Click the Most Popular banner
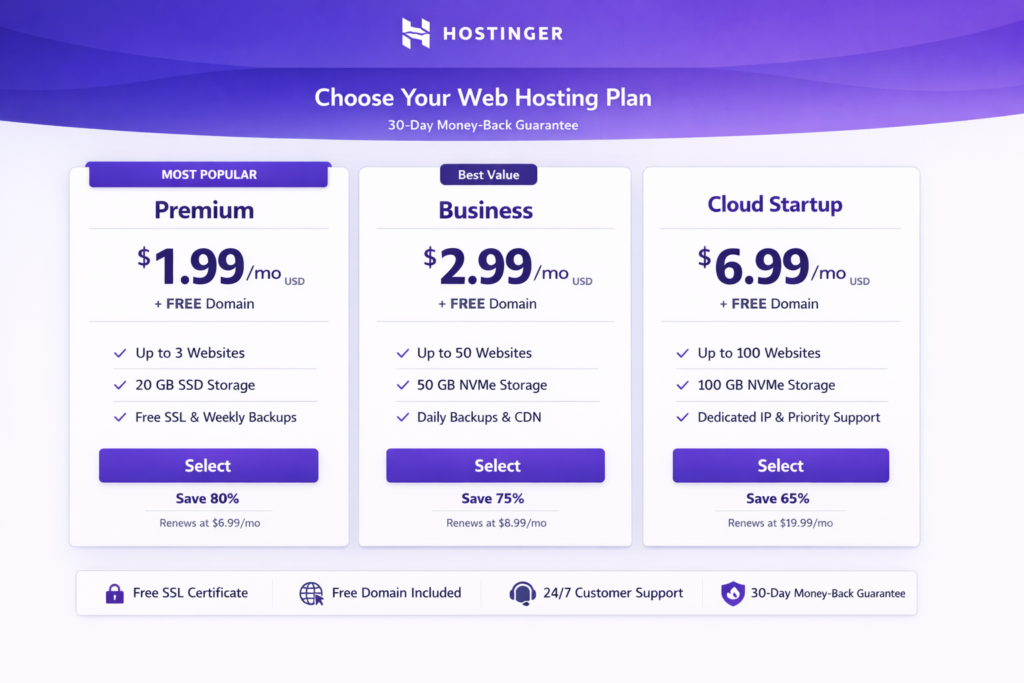This screenshot has height=683, width=1024. [209, 175]
